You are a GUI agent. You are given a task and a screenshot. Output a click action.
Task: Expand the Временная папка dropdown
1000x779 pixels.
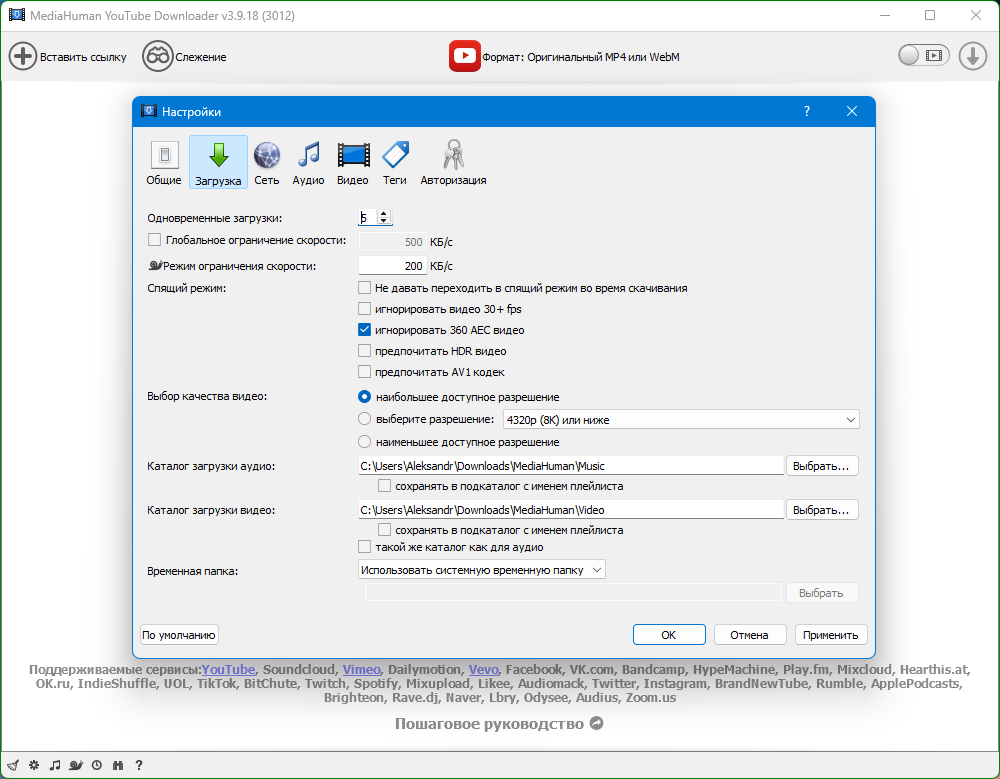[482, 570]
